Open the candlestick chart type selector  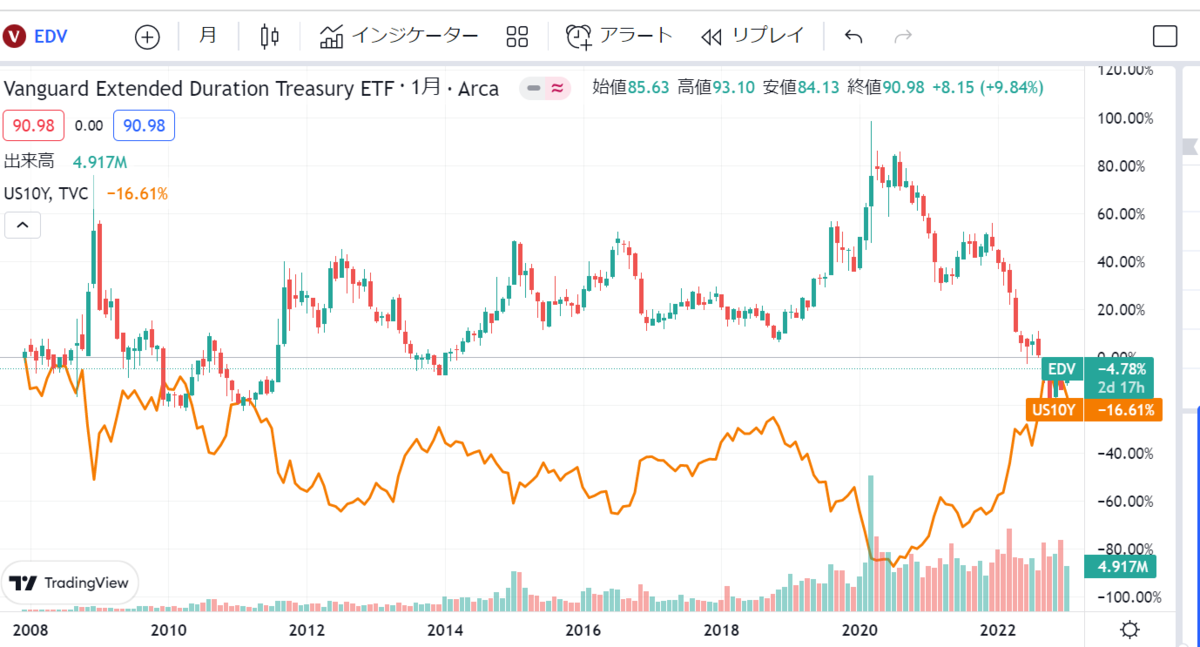[268, 37]
